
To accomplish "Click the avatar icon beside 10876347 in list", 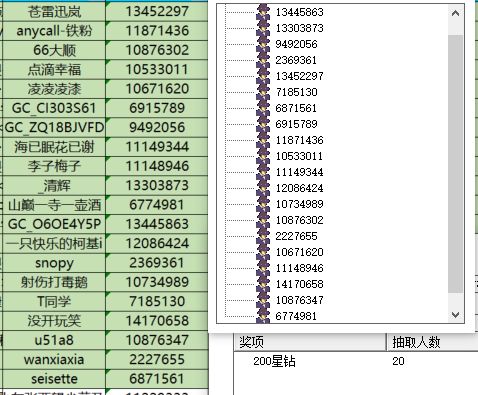I will coord(263,300).
